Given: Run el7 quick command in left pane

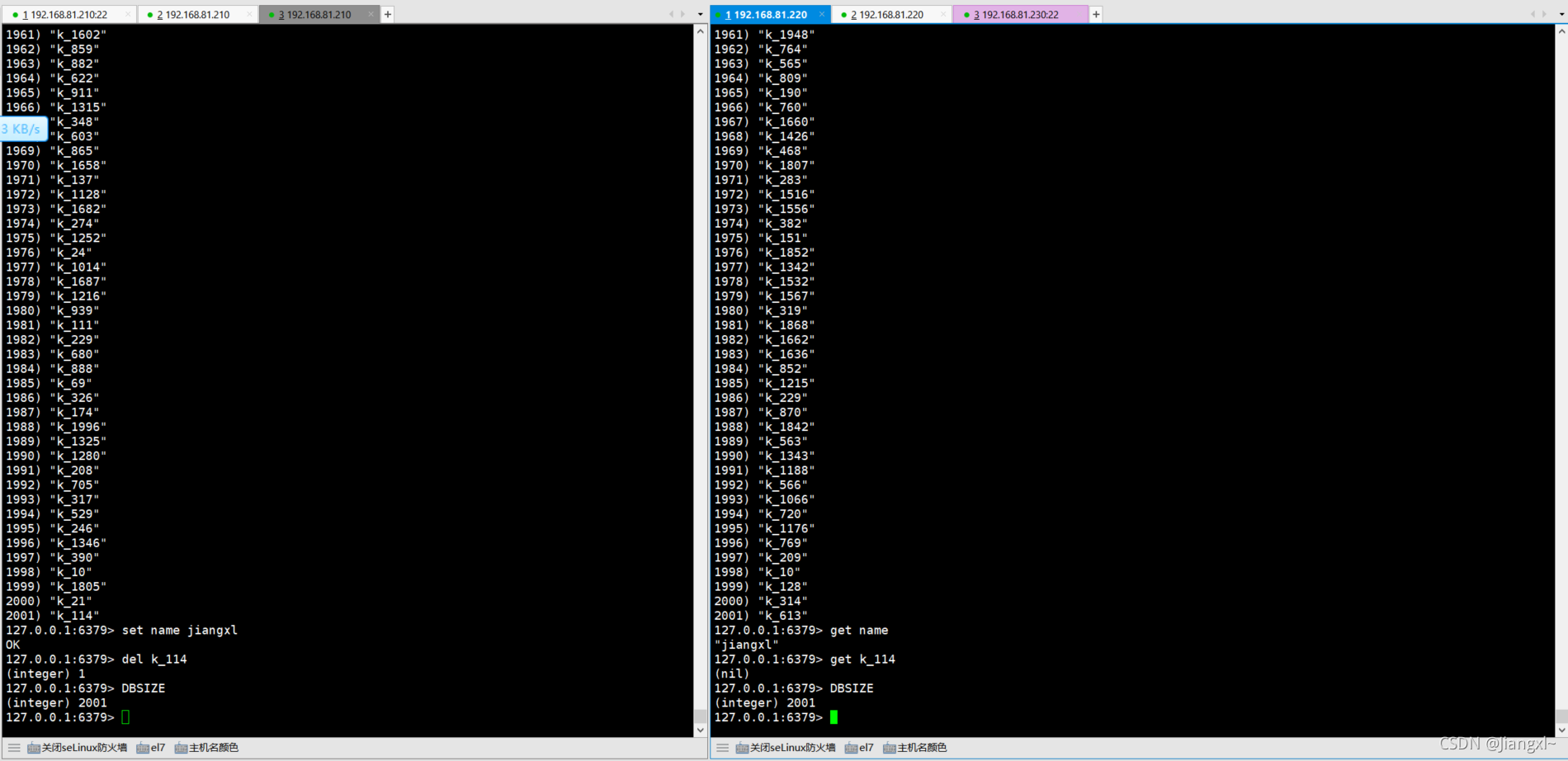Looking at the screenshot, I should pos(151,748).
